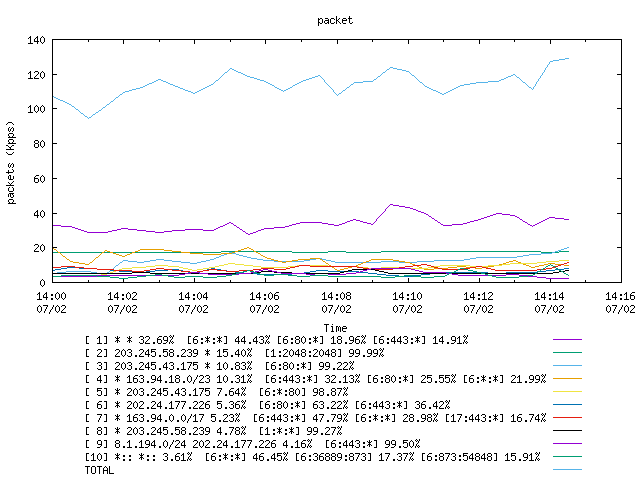Click the light blue swatch for entry 3
Screen dimensions: 640x480
[567, 366]
